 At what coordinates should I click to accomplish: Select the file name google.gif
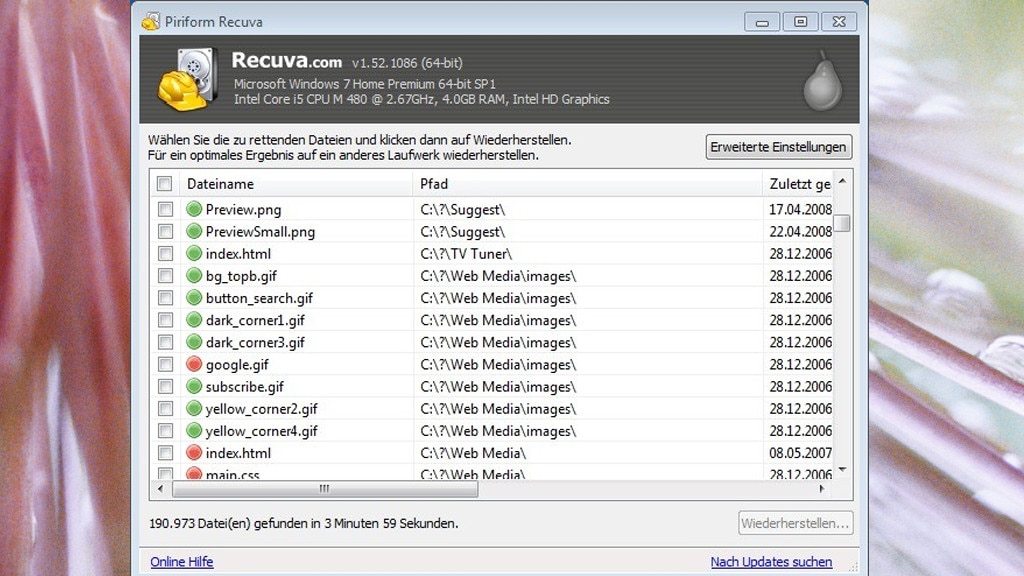click(237, 365)
